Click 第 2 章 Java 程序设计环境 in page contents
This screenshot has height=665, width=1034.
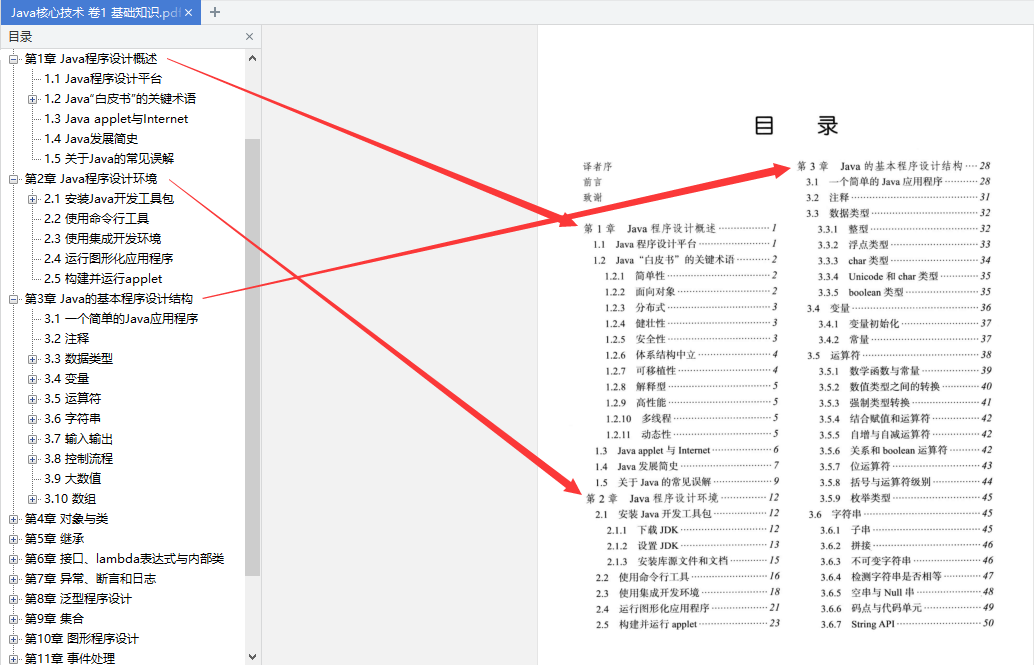click(683, 498)
